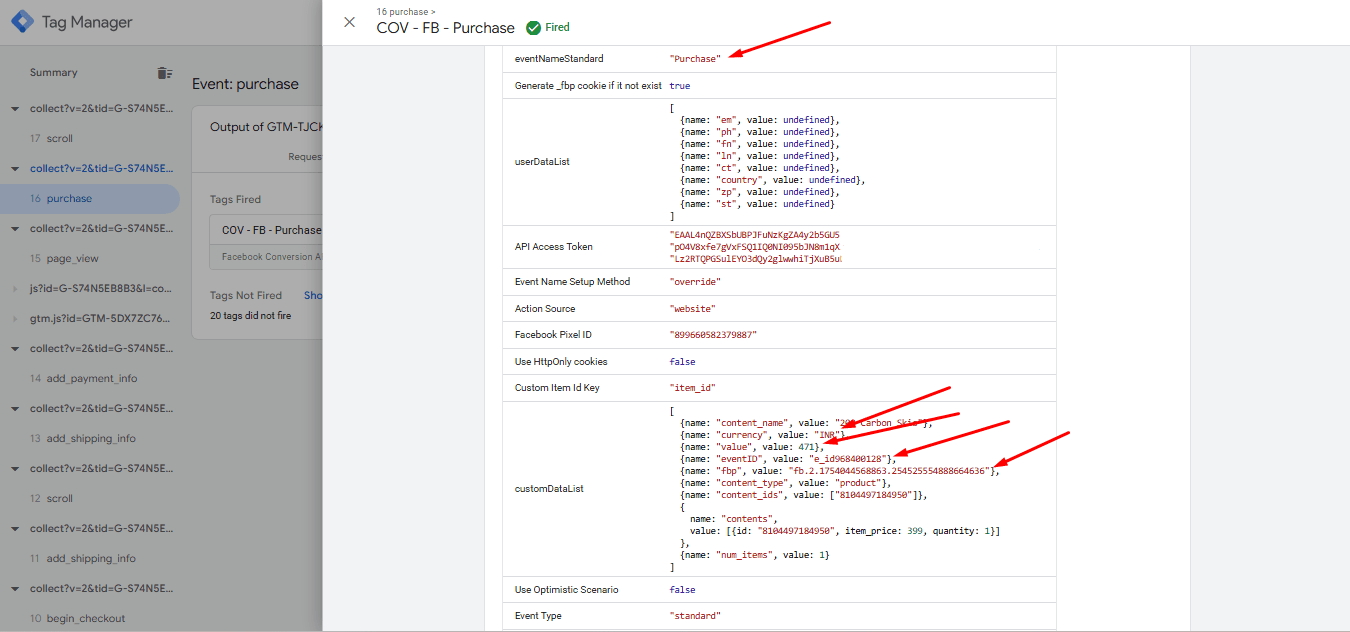Click the "override" setup method value
Image resolution: width=1350 pixels, height=632 pixels.
tap(694, 282)
